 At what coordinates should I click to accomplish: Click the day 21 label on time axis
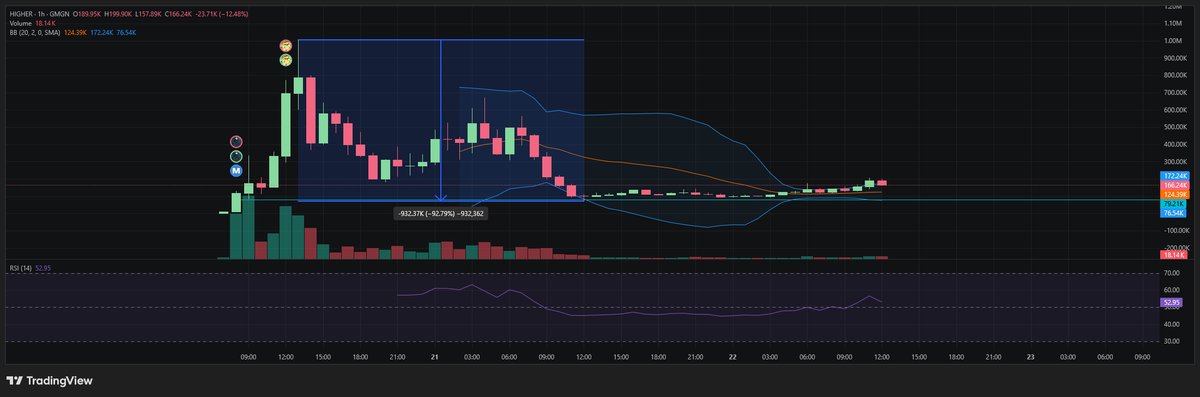[435, 356]
